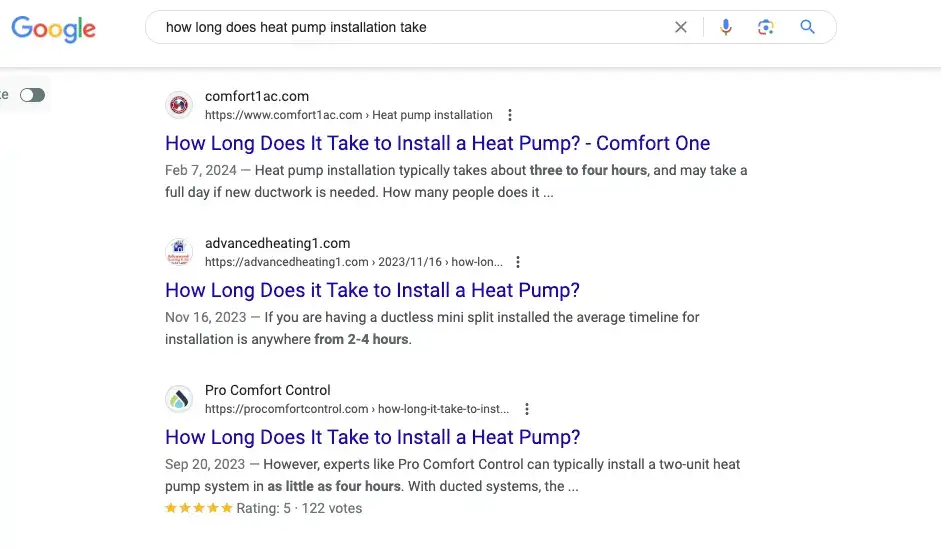Open Pro Comfort Control heat pump result title
Screen dimensions: 941x548
tap(373, 437)
